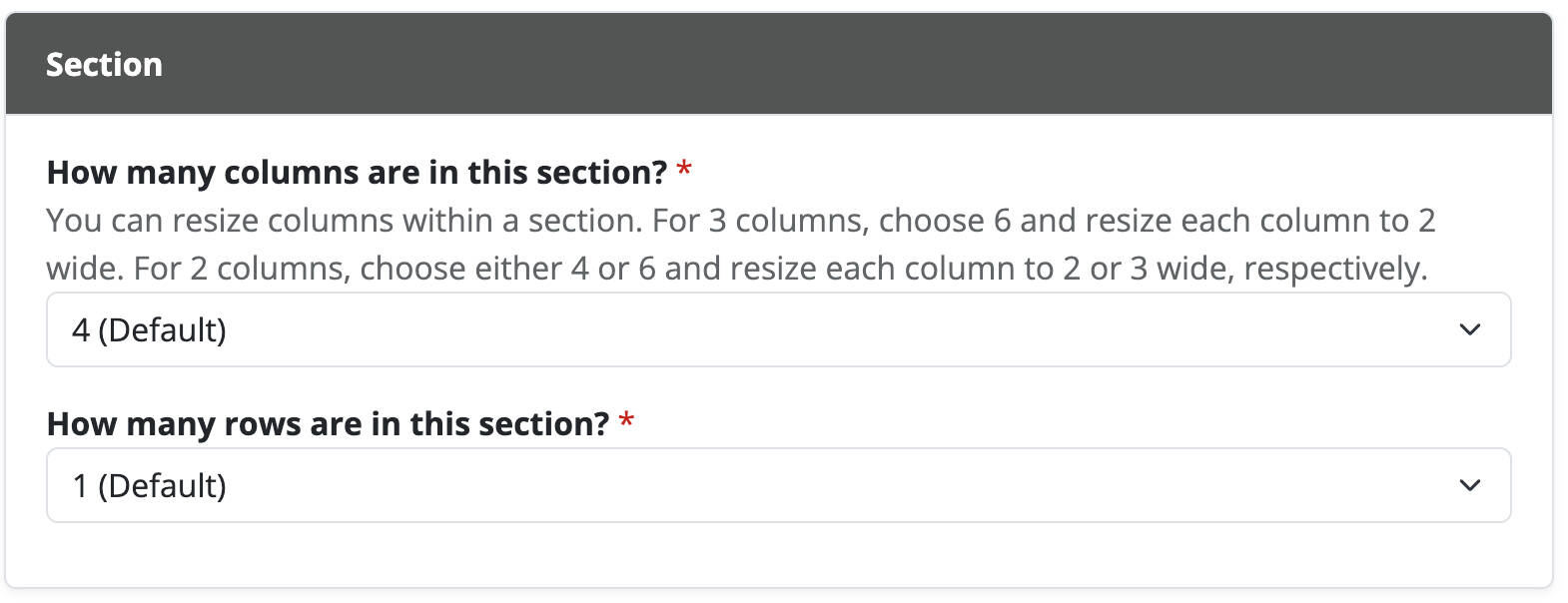This screenshot has height=603, width=1568.
Task: Click the "Section" header title
Action: coord(104,65)
